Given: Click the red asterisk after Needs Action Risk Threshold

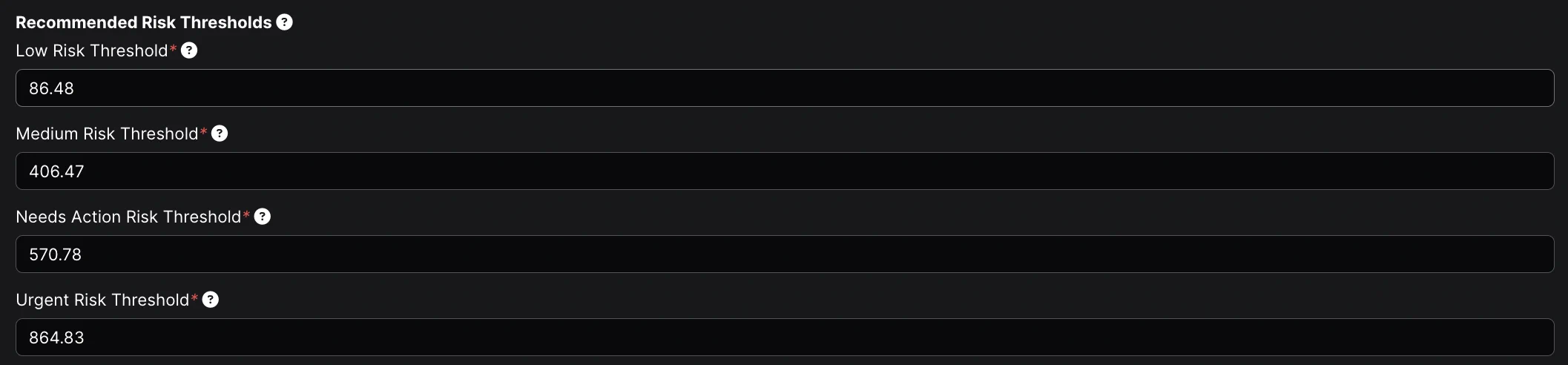Looking at the screenshot, I should pyautogui.click(x=246, y=215).
